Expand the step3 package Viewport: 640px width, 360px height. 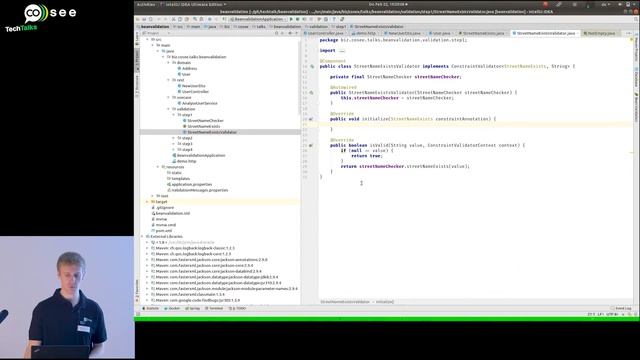click(174, 144)
